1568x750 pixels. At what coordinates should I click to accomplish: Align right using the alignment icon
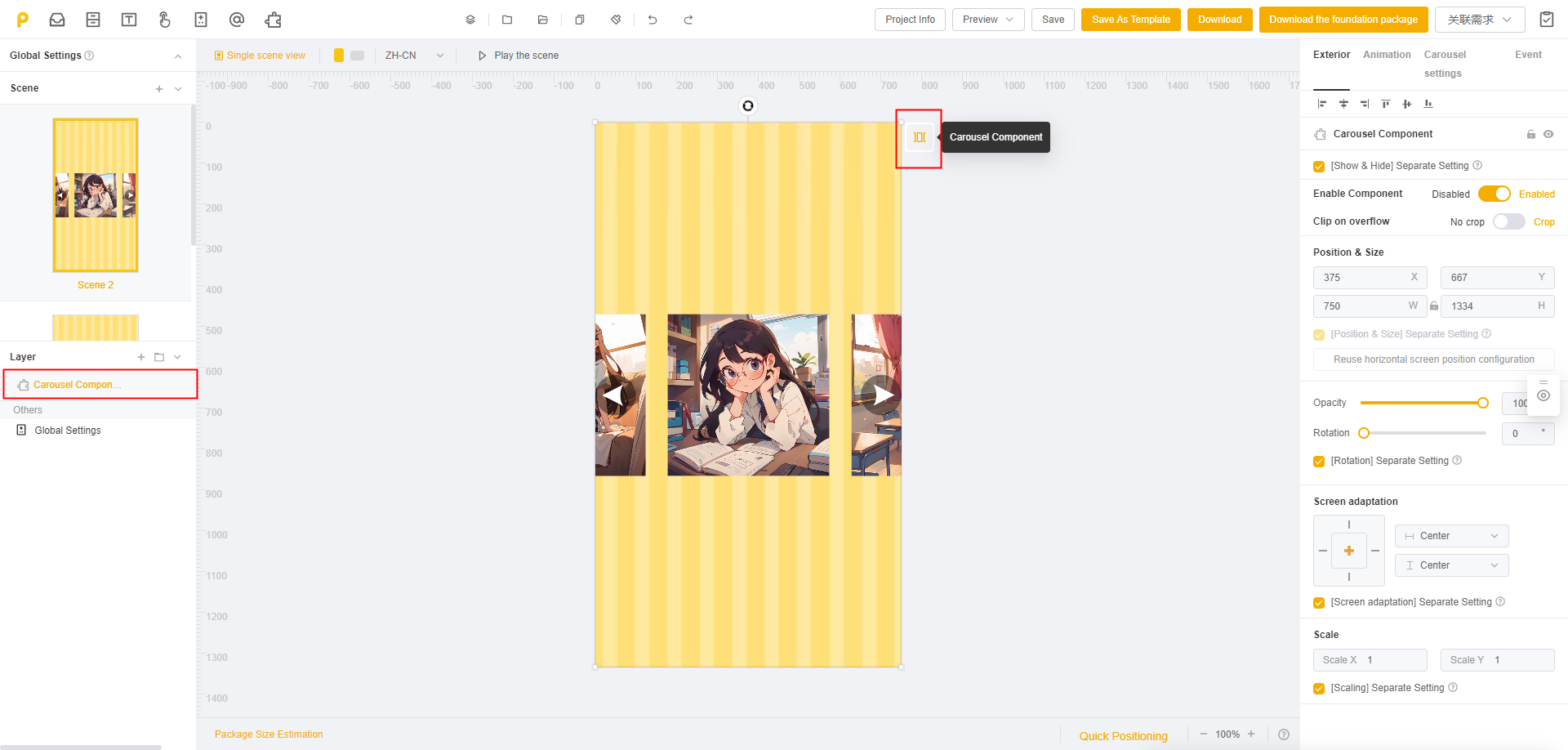tap(1365, 104)
